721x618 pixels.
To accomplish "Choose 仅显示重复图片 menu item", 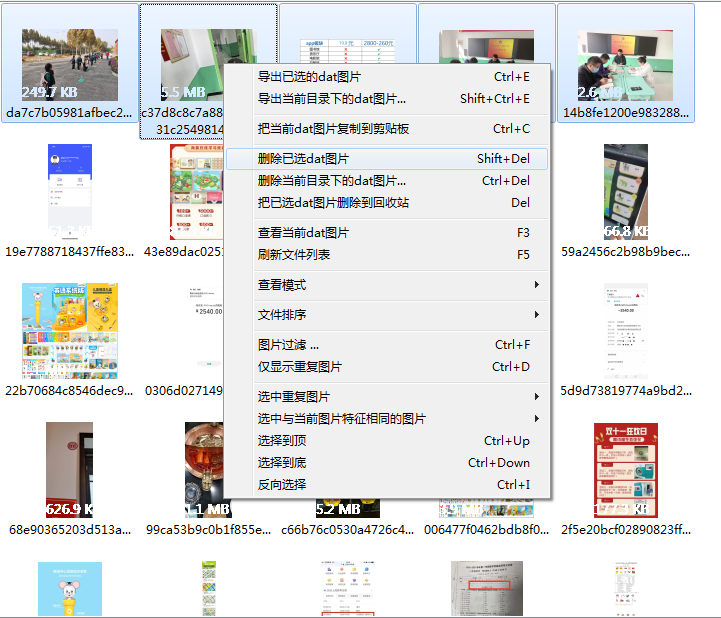I will click(387, 367).
